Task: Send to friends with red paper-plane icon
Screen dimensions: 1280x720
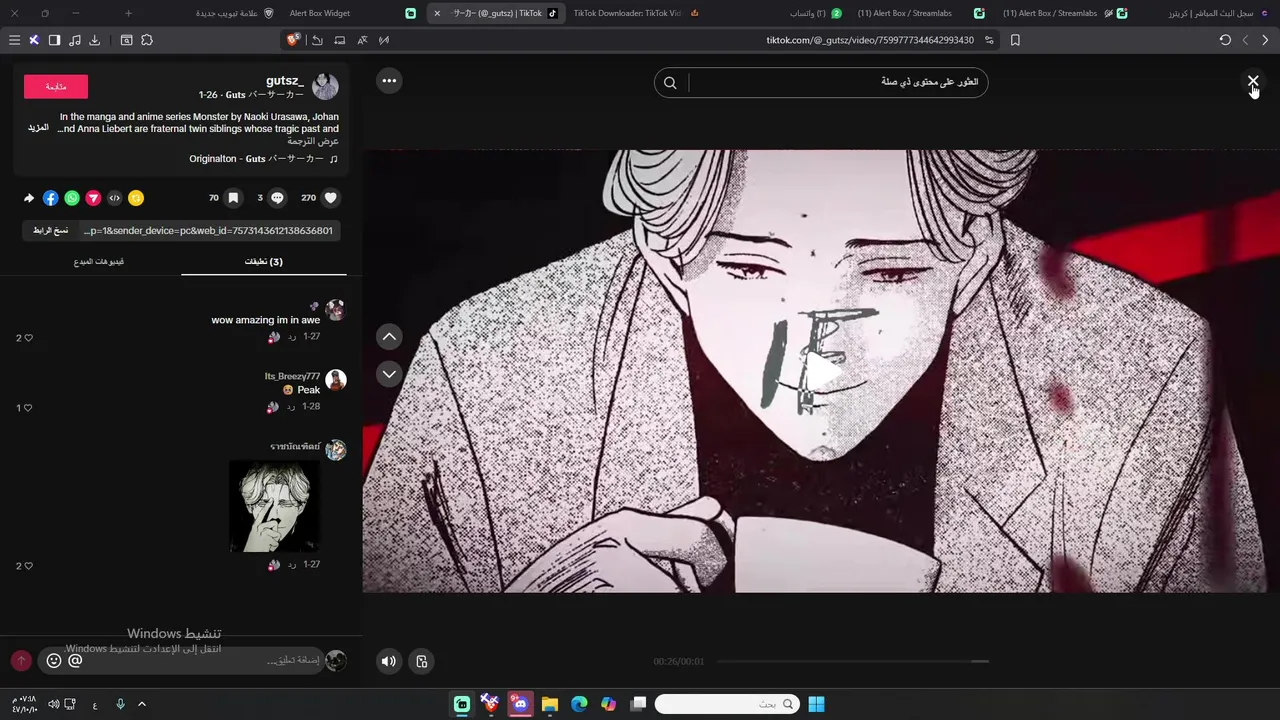Action: point(93,198)
